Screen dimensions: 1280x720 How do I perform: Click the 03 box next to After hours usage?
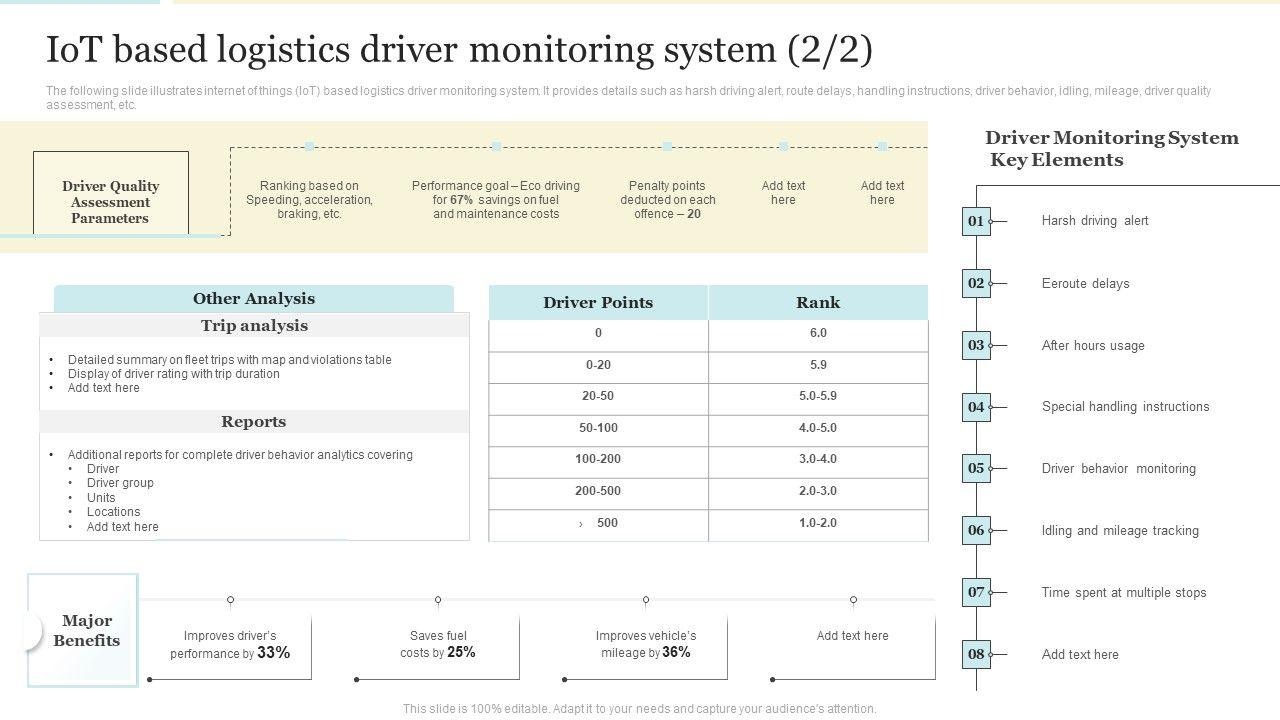coord(976,345)
